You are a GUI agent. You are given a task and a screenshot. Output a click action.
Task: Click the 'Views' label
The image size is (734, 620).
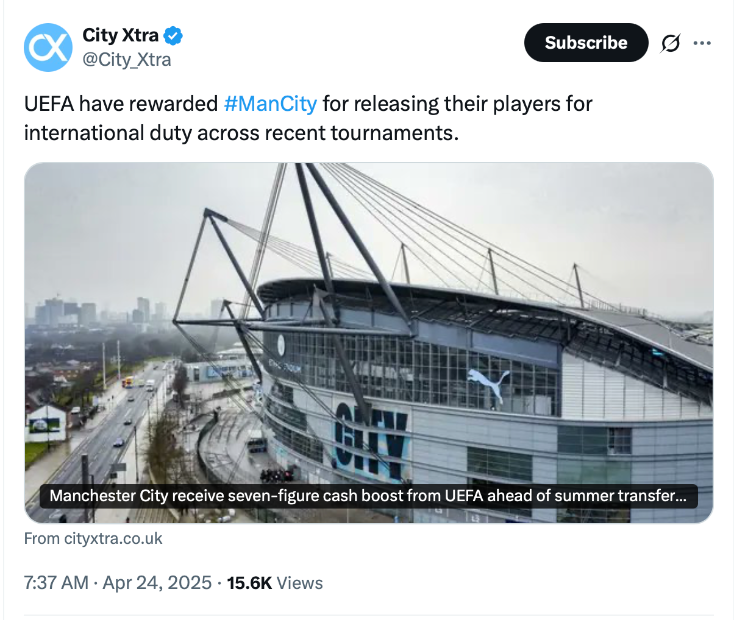(x=299, y=582)
